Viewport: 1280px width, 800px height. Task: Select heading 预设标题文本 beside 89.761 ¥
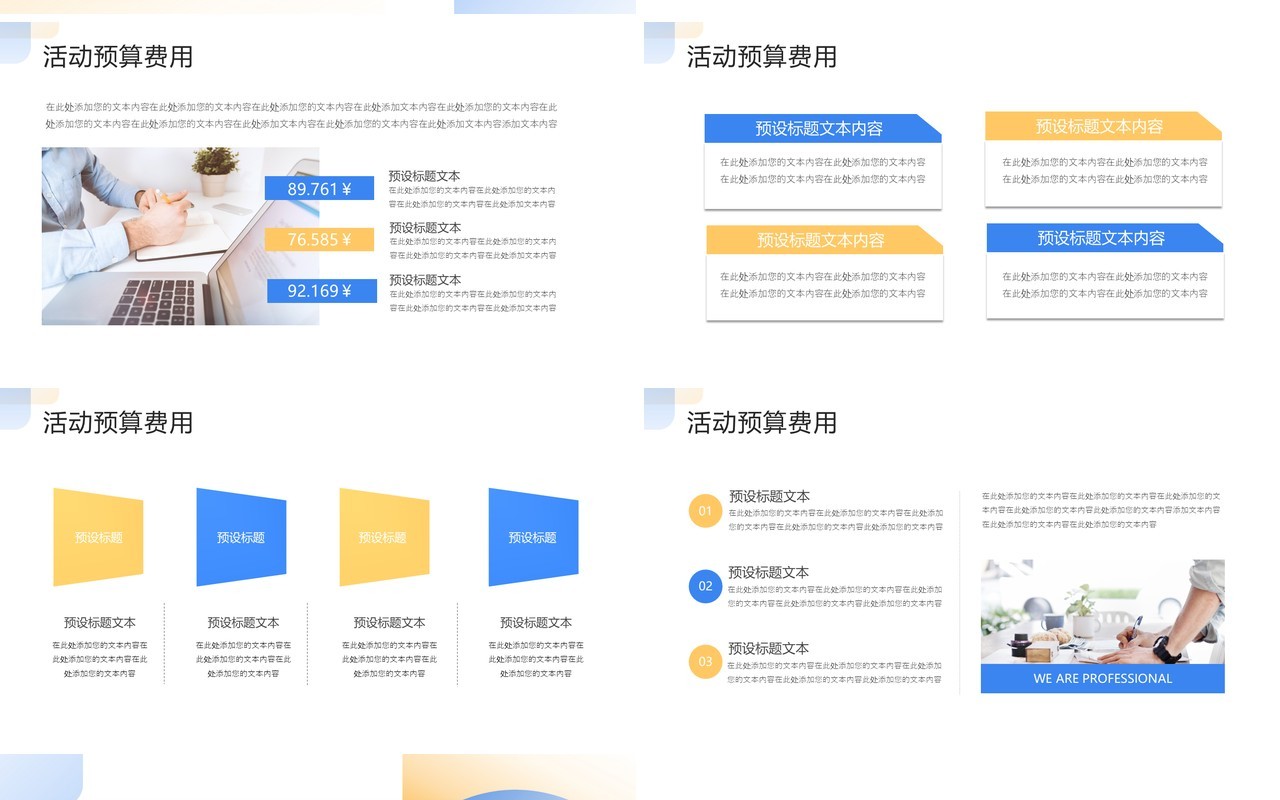click(x=425, y=175)
